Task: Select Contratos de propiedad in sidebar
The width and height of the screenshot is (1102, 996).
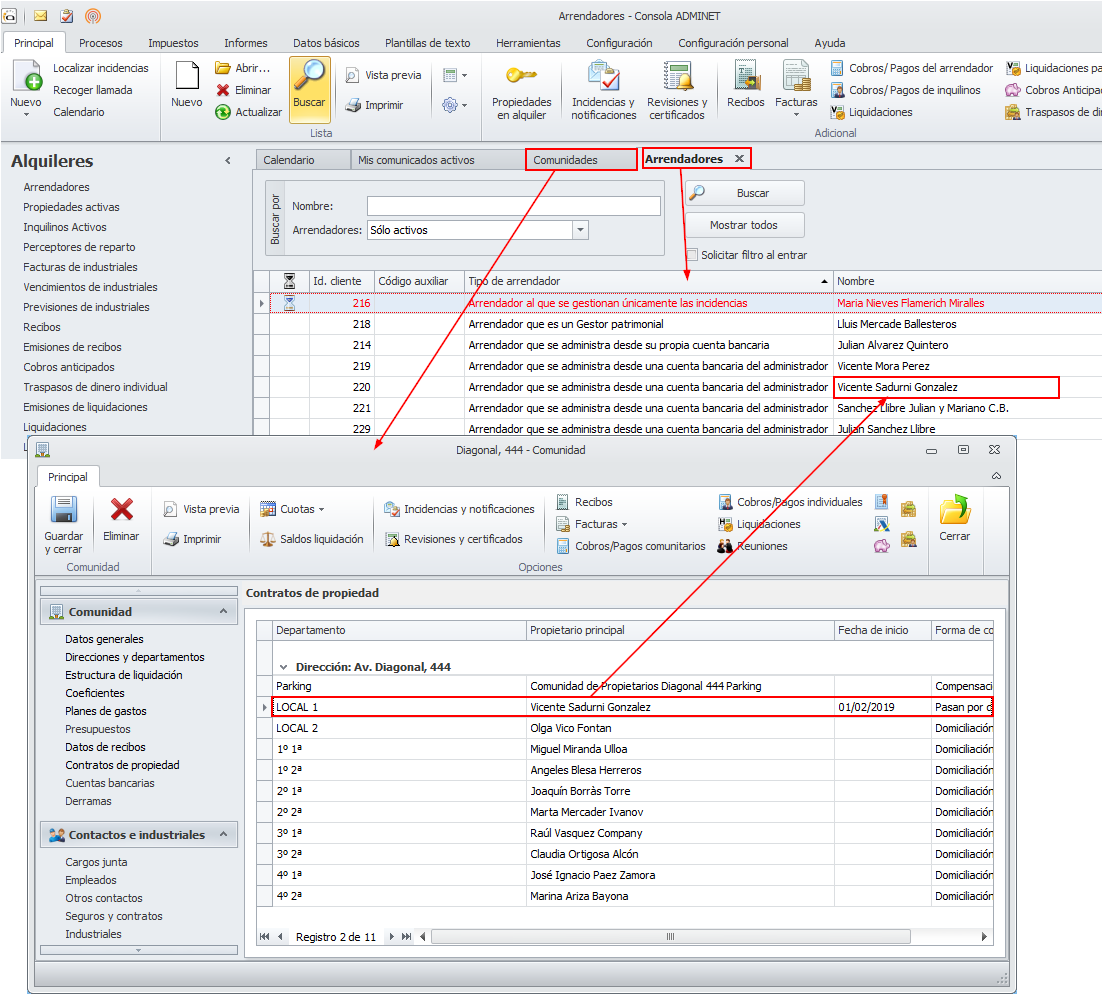Action: coord(122,765)
